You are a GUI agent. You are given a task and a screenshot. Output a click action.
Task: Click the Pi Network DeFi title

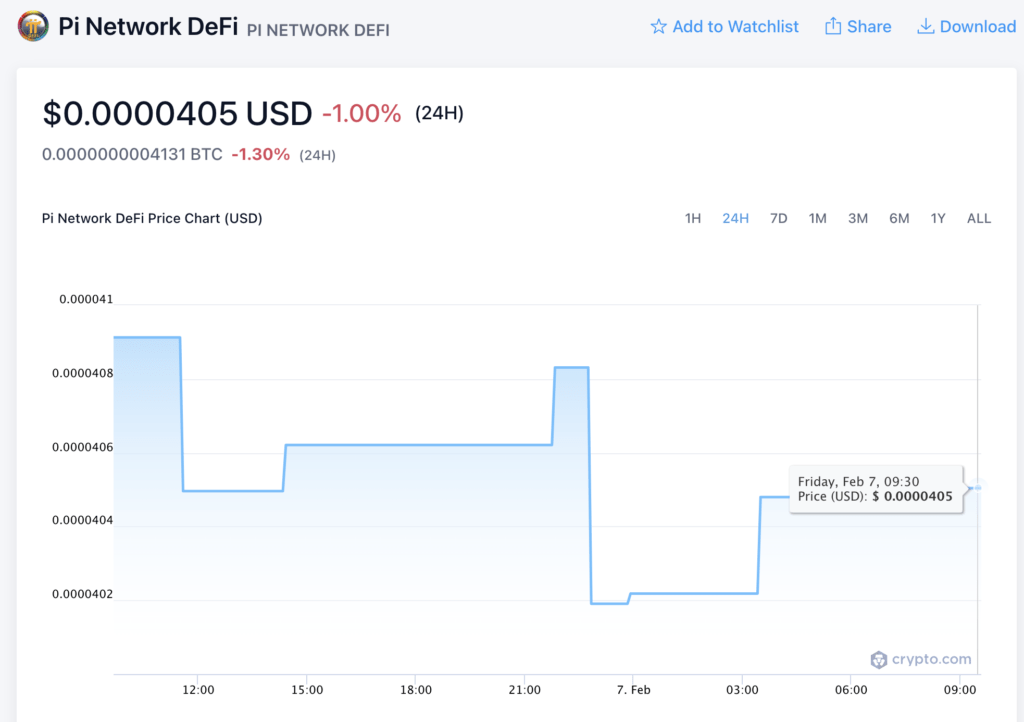point(148,27)
